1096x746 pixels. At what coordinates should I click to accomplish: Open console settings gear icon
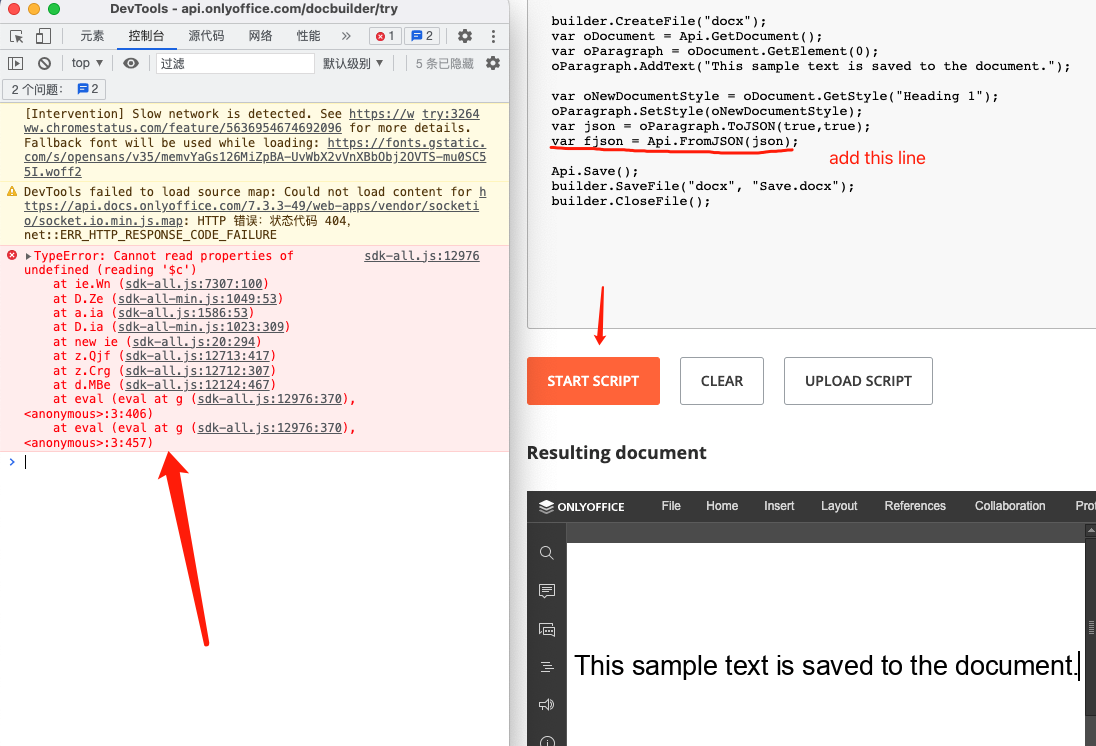click(x=493, y=63)
